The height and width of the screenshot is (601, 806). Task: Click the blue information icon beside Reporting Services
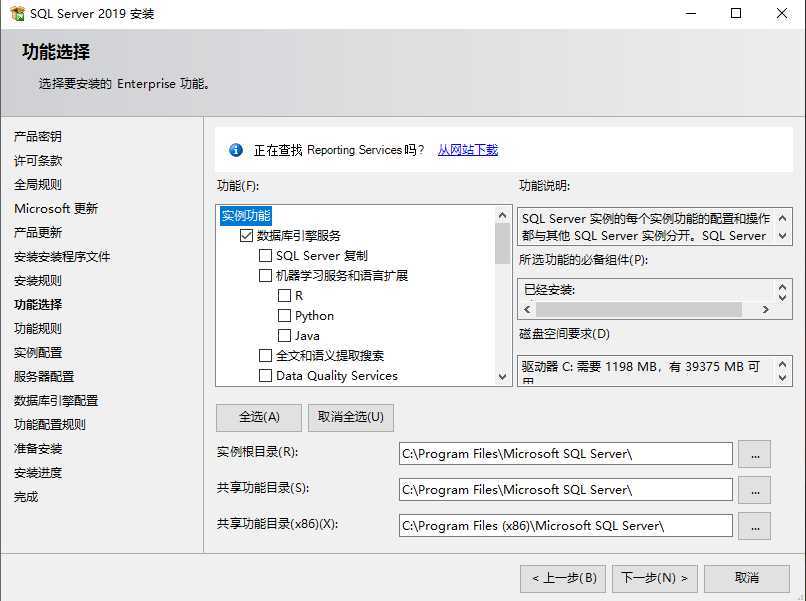click(x=236, y=150)
